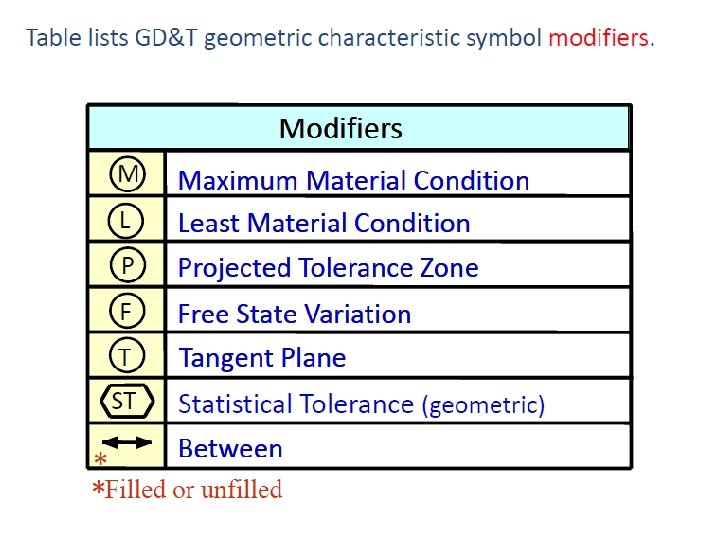The height and width of the screenshot is (540, 720).
Task: Click the title text Table lists GD&T
Action: 112,38
